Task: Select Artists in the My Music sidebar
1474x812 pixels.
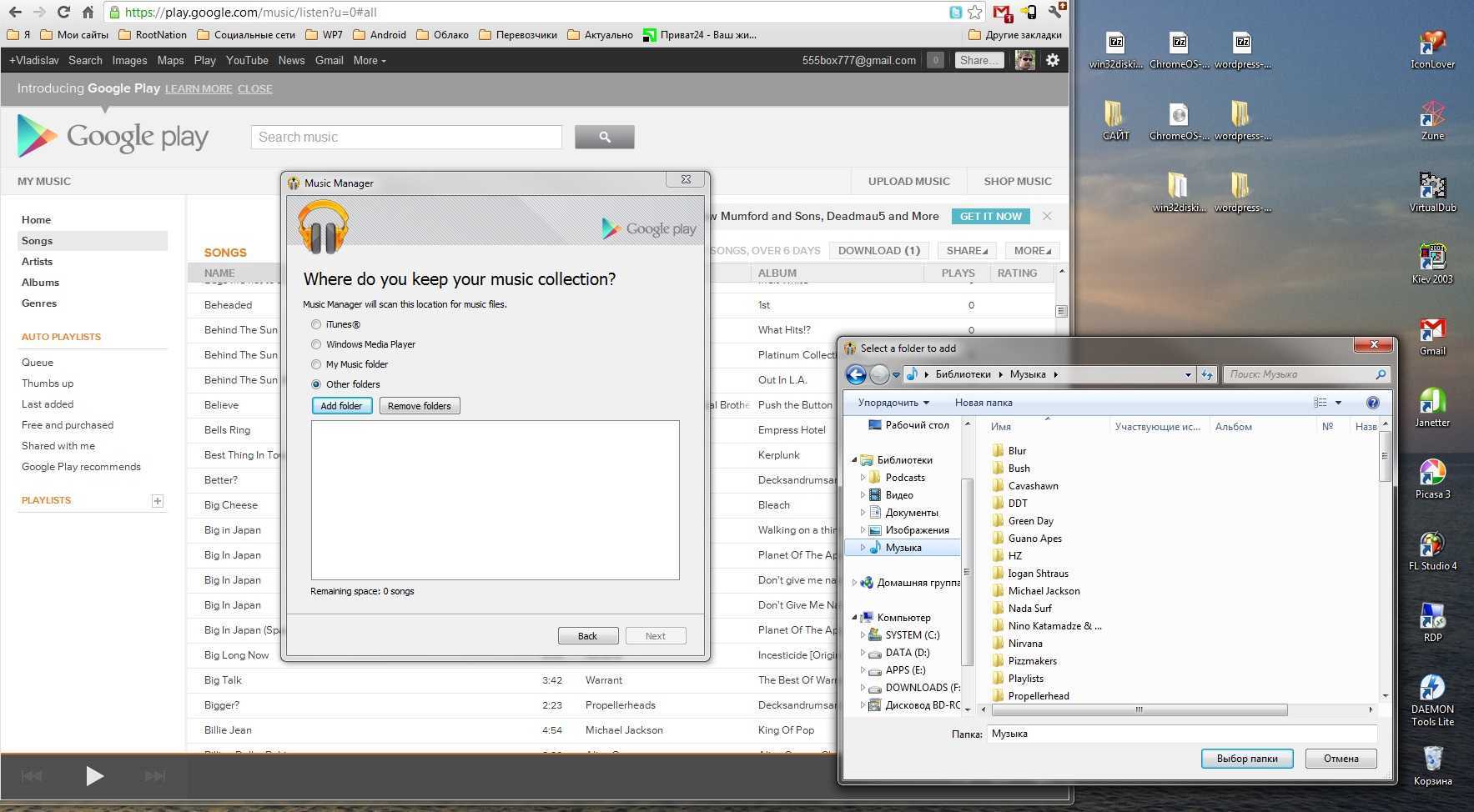Action: 37,261
